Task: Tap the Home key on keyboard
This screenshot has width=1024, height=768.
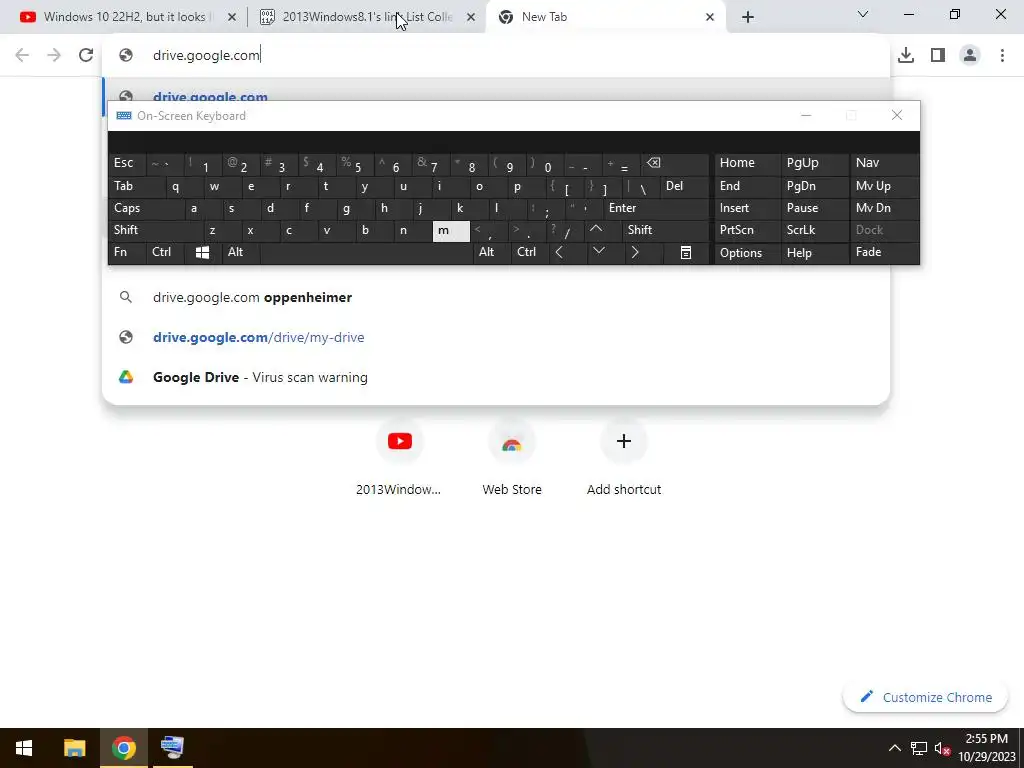Action: pos(748,163)
